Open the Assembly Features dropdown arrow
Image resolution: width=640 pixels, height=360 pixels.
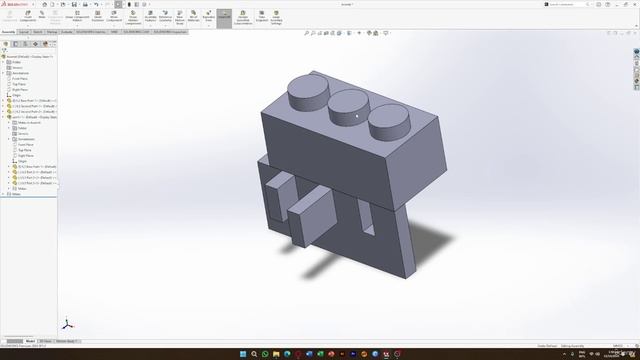pos(150,25)
